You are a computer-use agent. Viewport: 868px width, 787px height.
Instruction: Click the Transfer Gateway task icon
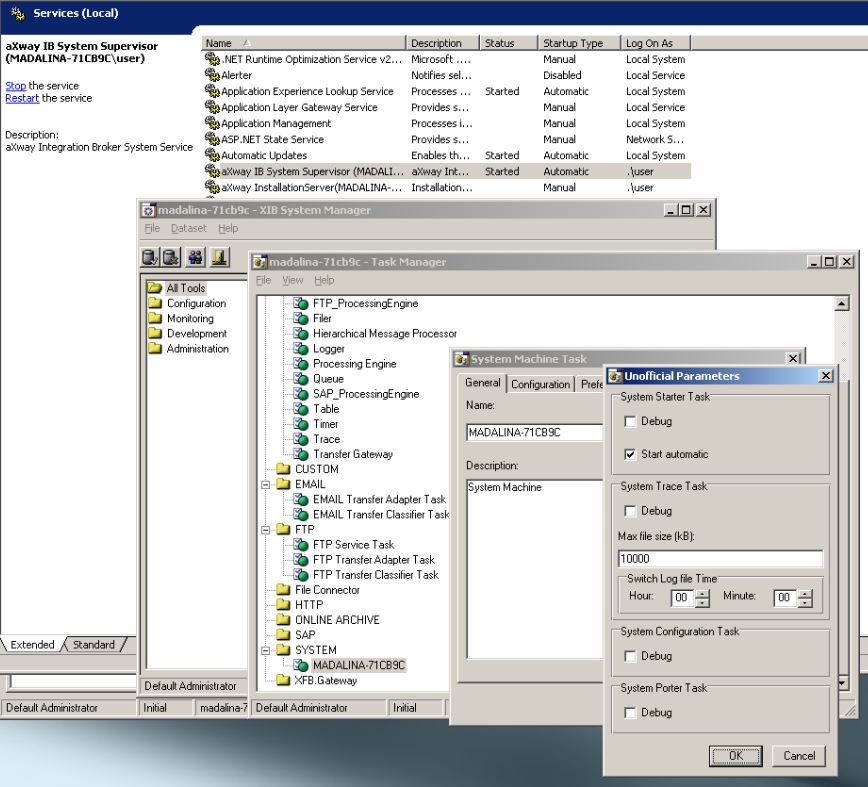point(300,454)
